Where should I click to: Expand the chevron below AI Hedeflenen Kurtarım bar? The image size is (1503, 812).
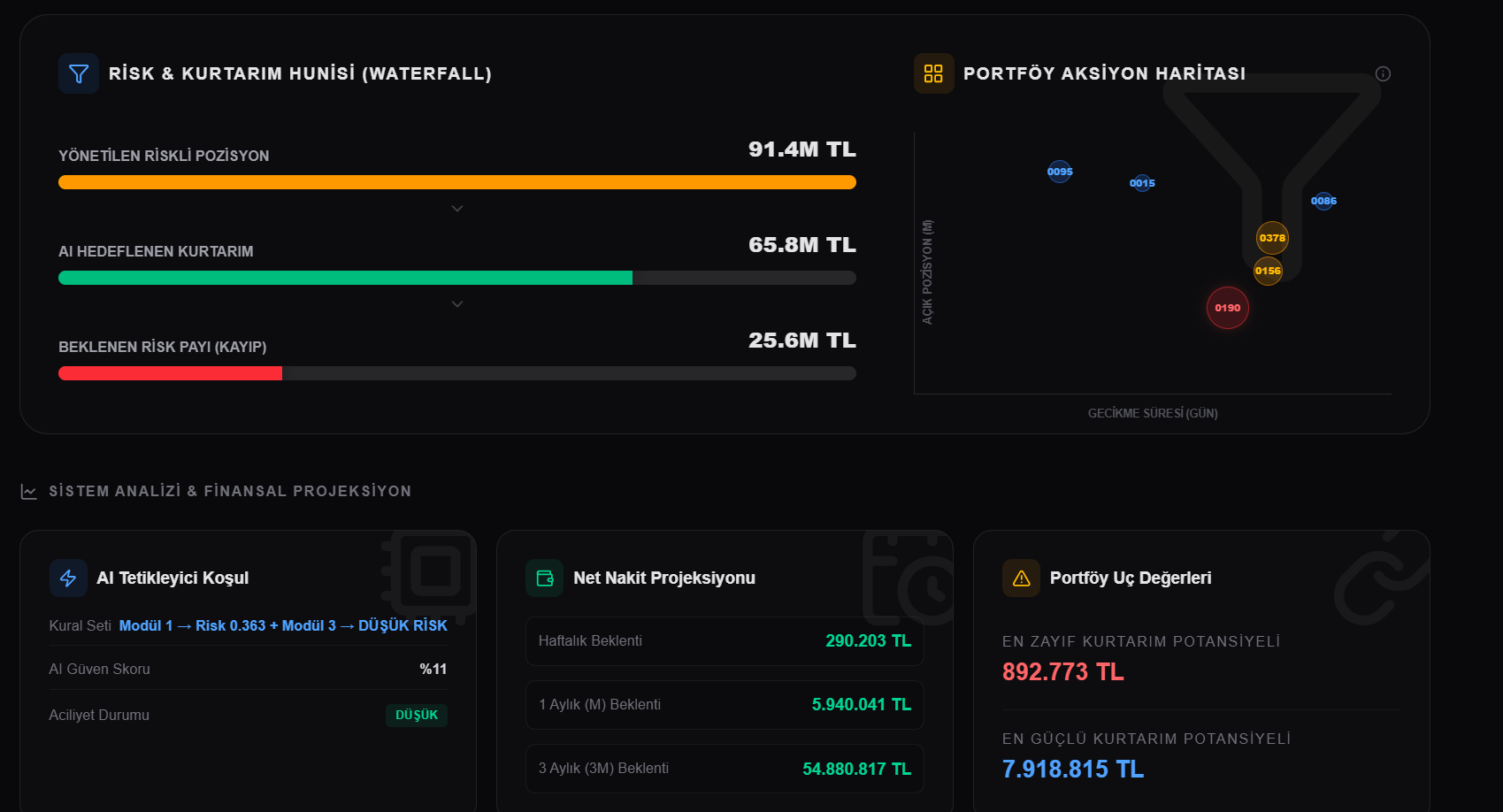[x=457, y=304]
